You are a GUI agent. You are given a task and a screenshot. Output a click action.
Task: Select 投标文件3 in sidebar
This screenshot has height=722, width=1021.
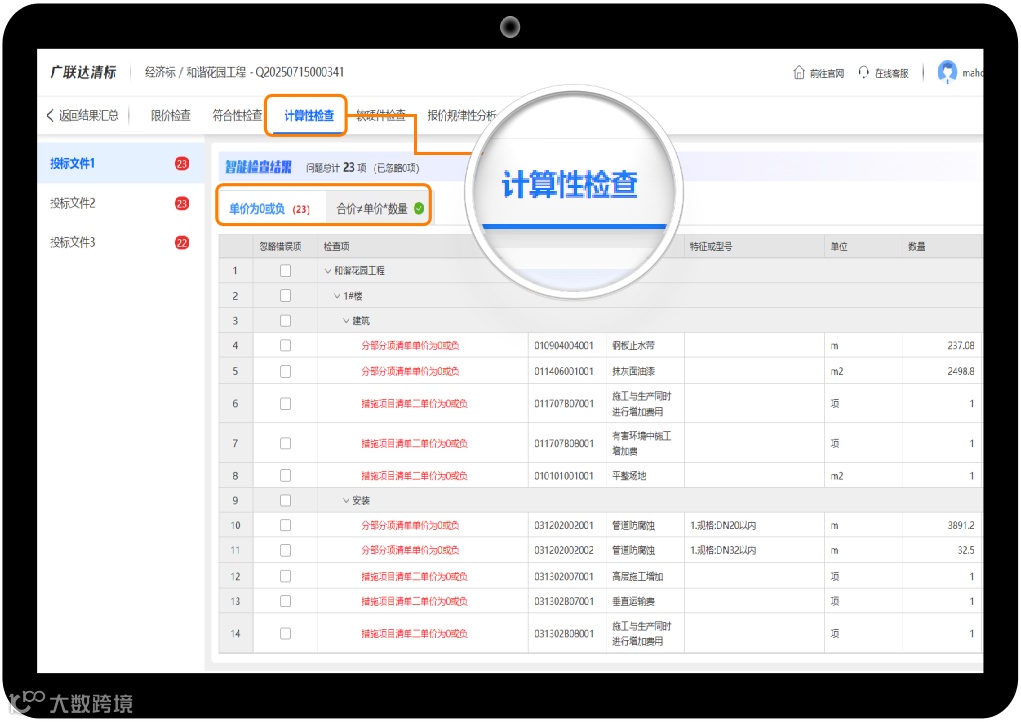pyautogui.click(x=120, y=242)
